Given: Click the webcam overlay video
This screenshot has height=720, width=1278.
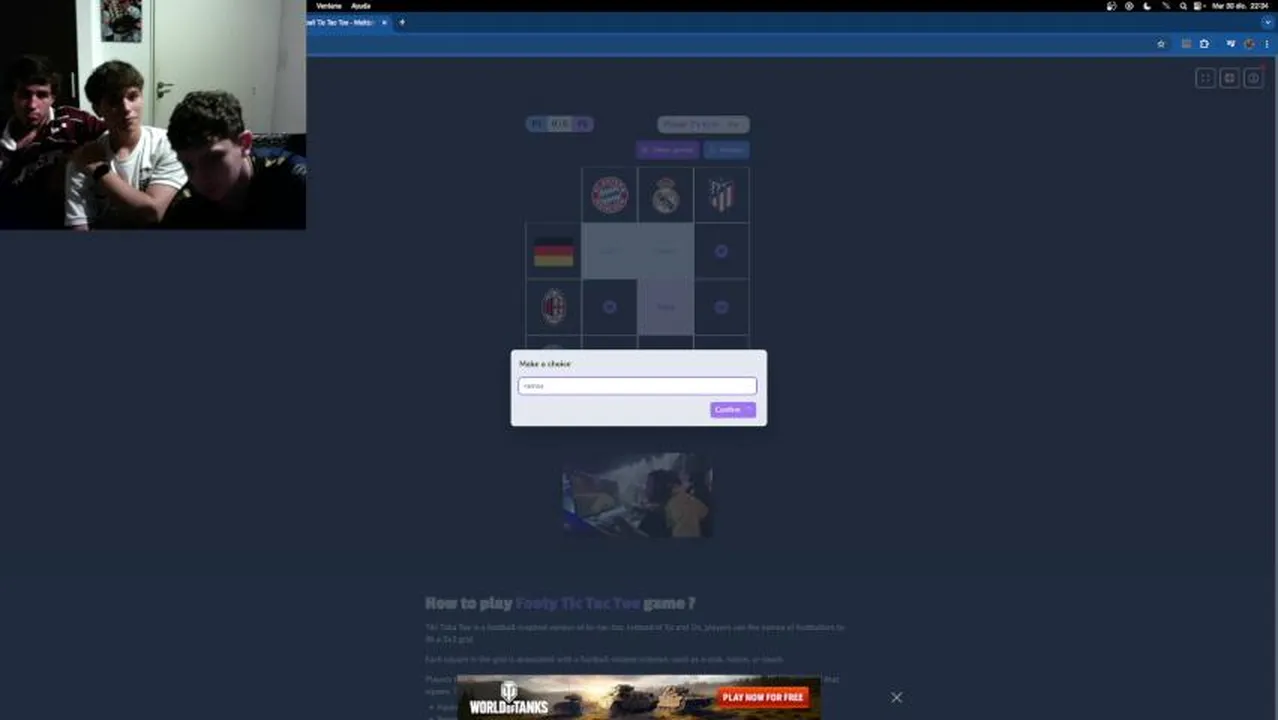Looking at the screenshot, I should tap(153, 115).
